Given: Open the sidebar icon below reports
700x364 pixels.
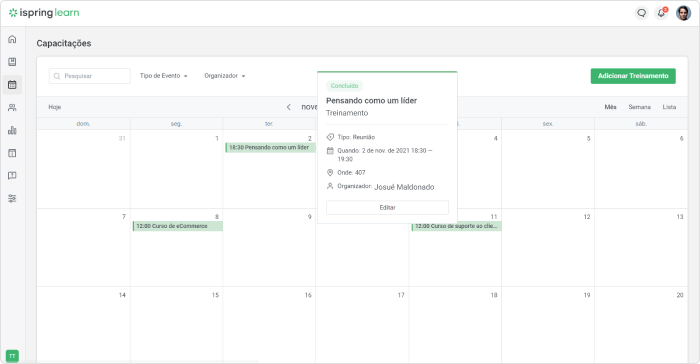Looking at the screenshot, I should coord(12,153).
